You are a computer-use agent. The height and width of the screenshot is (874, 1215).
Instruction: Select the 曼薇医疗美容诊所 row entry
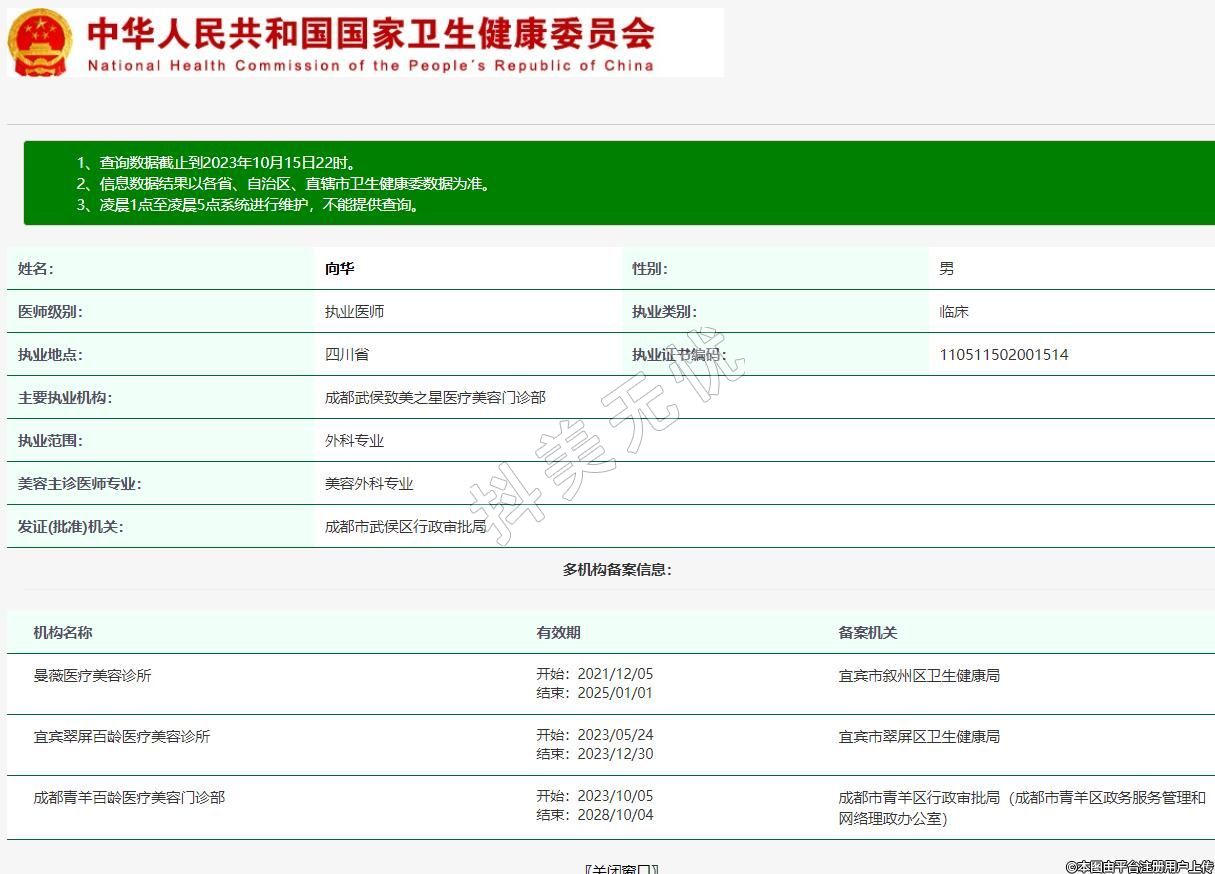(93, 676)
